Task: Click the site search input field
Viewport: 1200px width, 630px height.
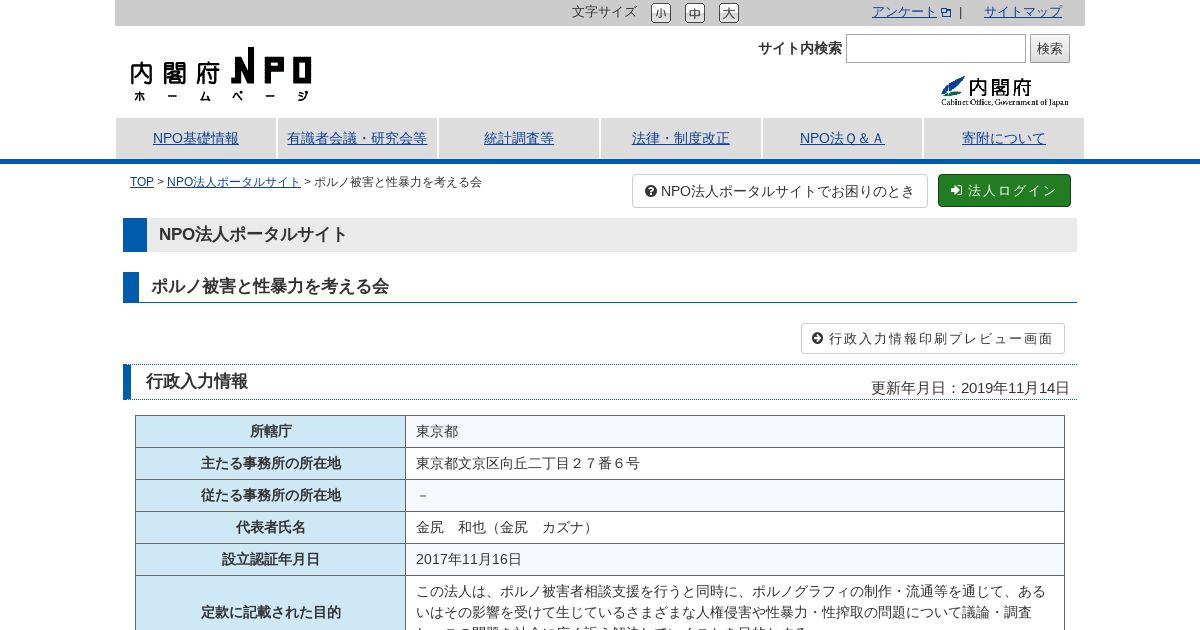Action: 936,48
